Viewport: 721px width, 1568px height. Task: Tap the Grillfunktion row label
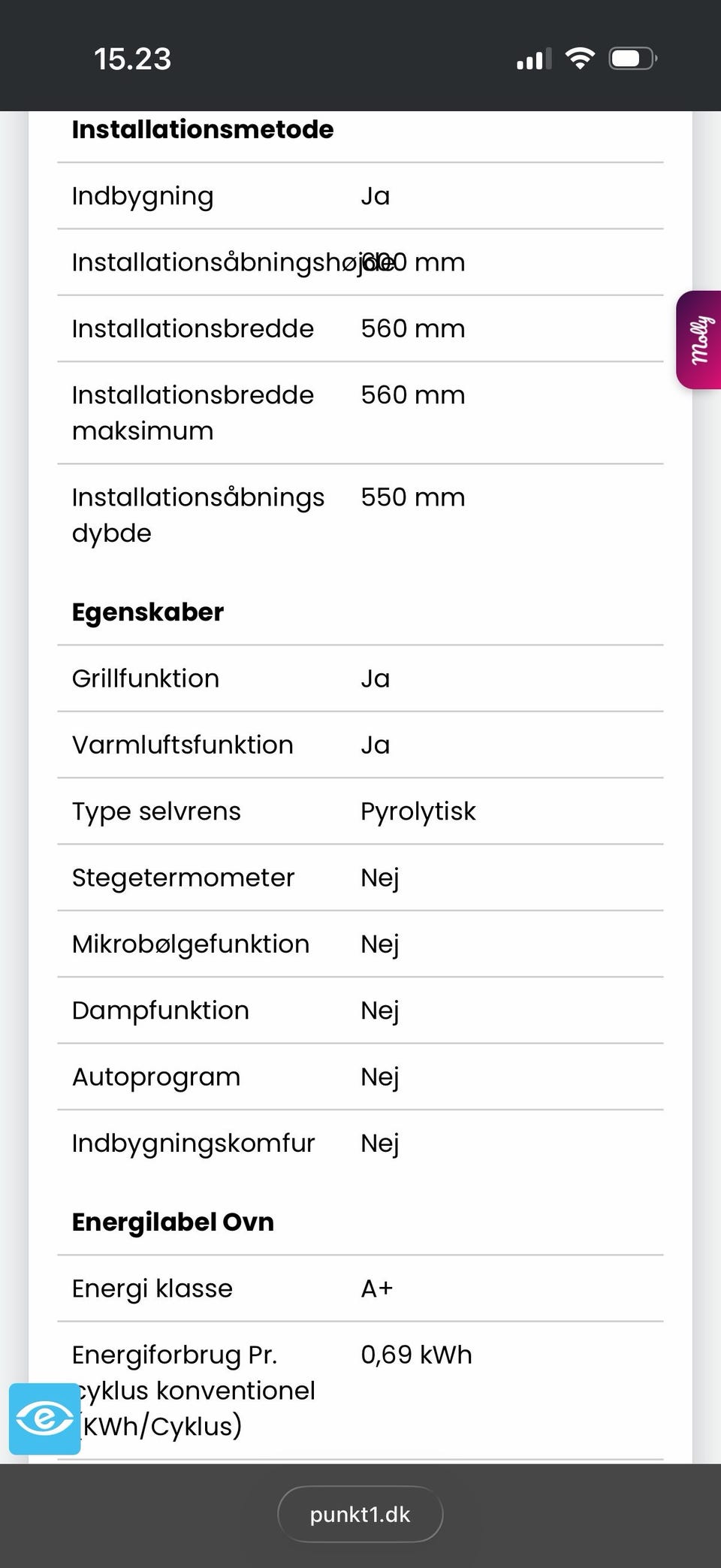pyautogui.click(x=146, y=678)
